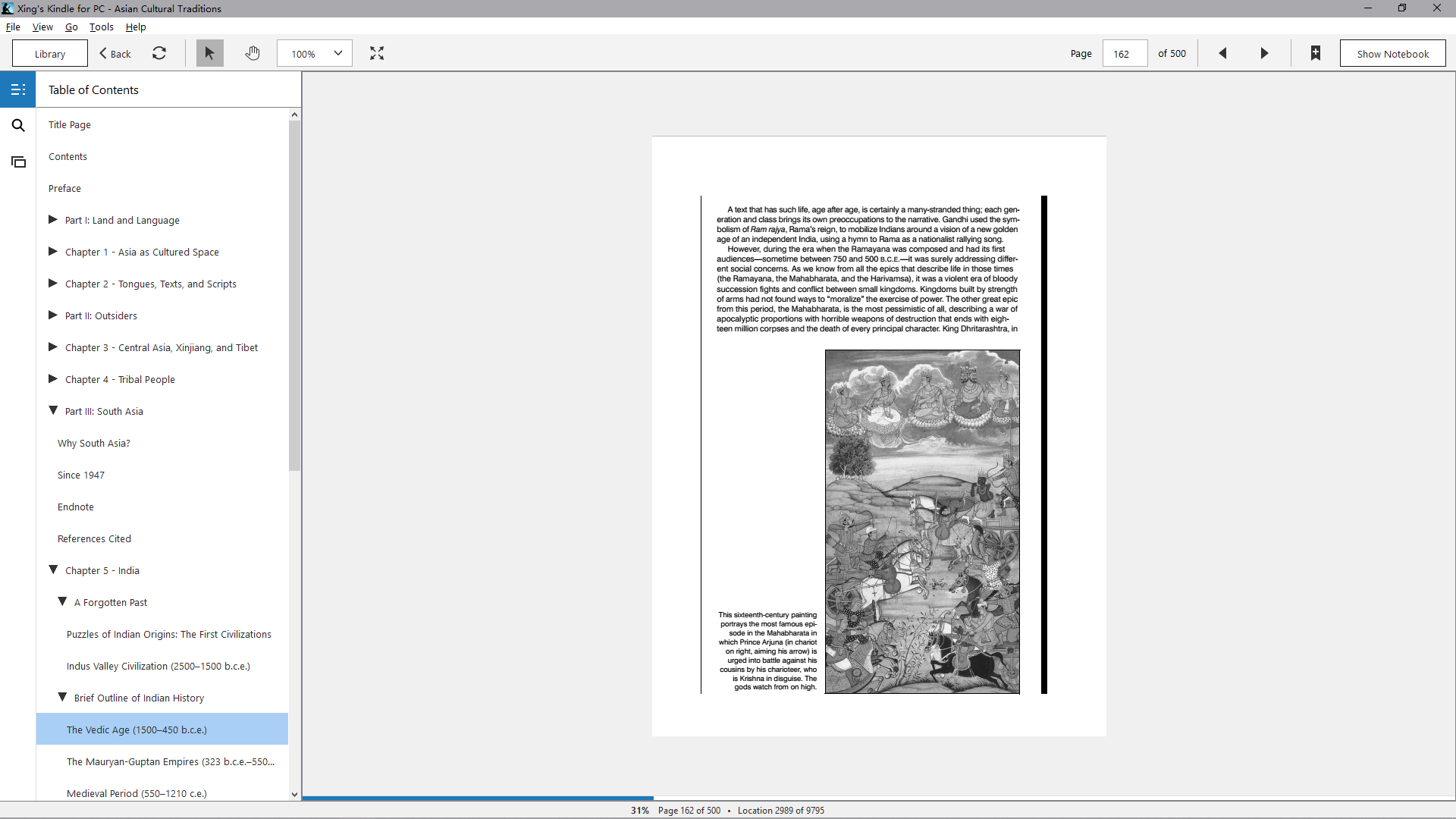Click the sync refresh icon

click(159, 53)
